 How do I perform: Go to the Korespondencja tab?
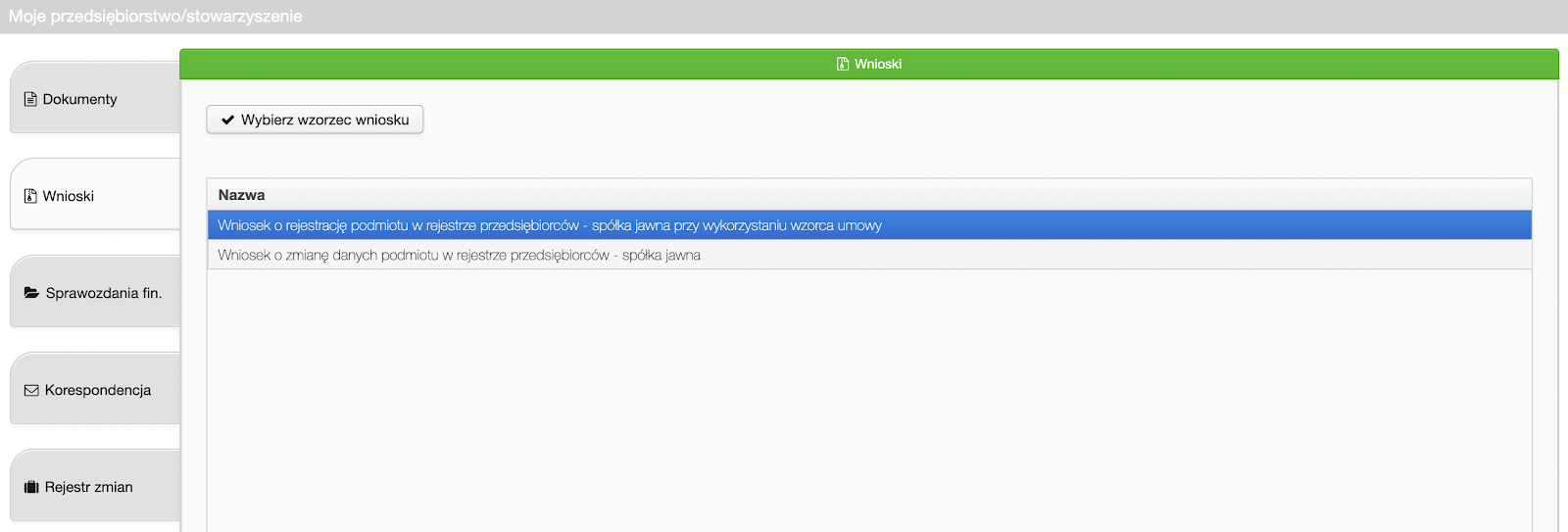[x=95, y=389]
